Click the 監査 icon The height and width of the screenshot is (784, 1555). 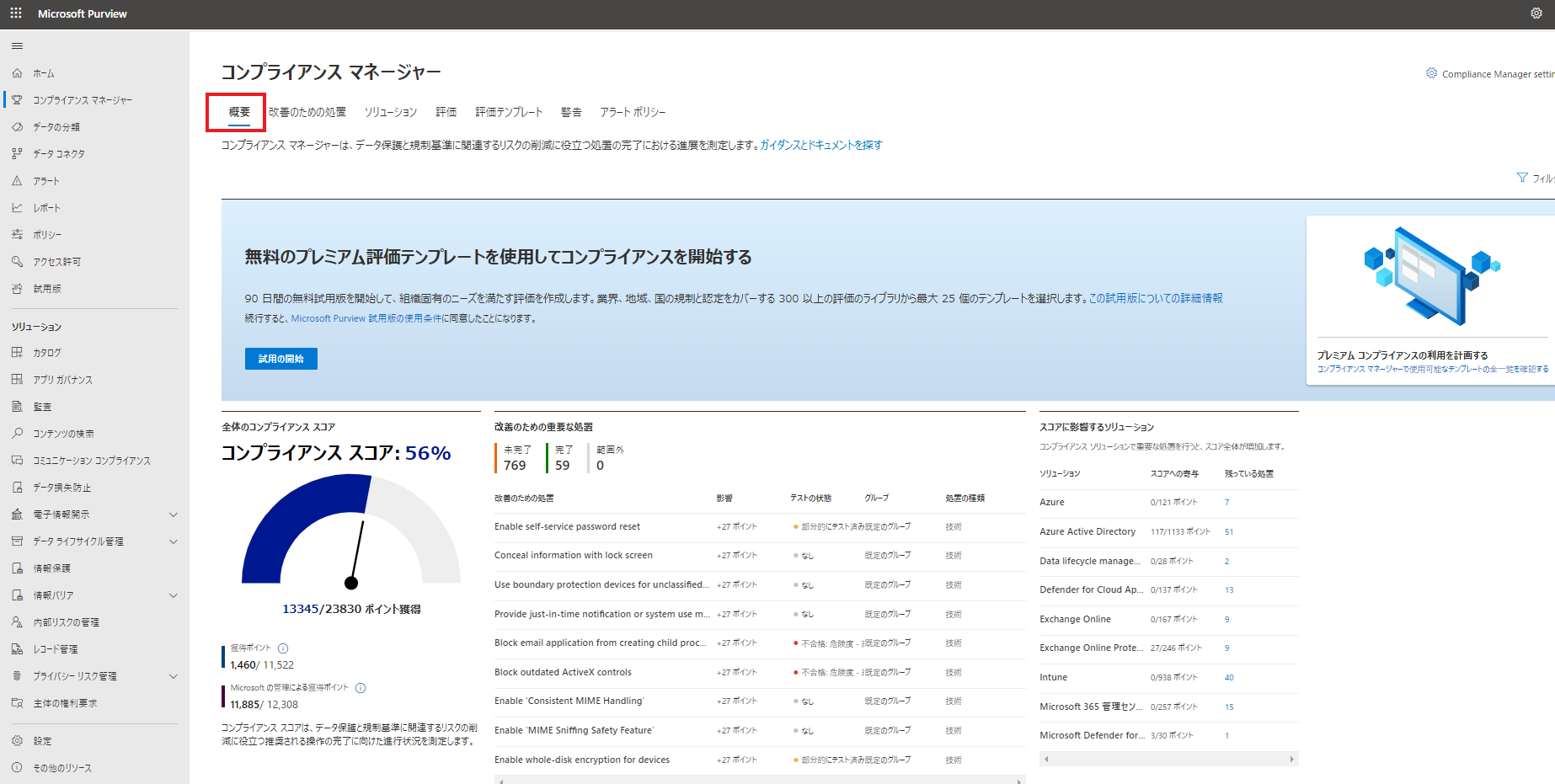[x=17, y=407]
